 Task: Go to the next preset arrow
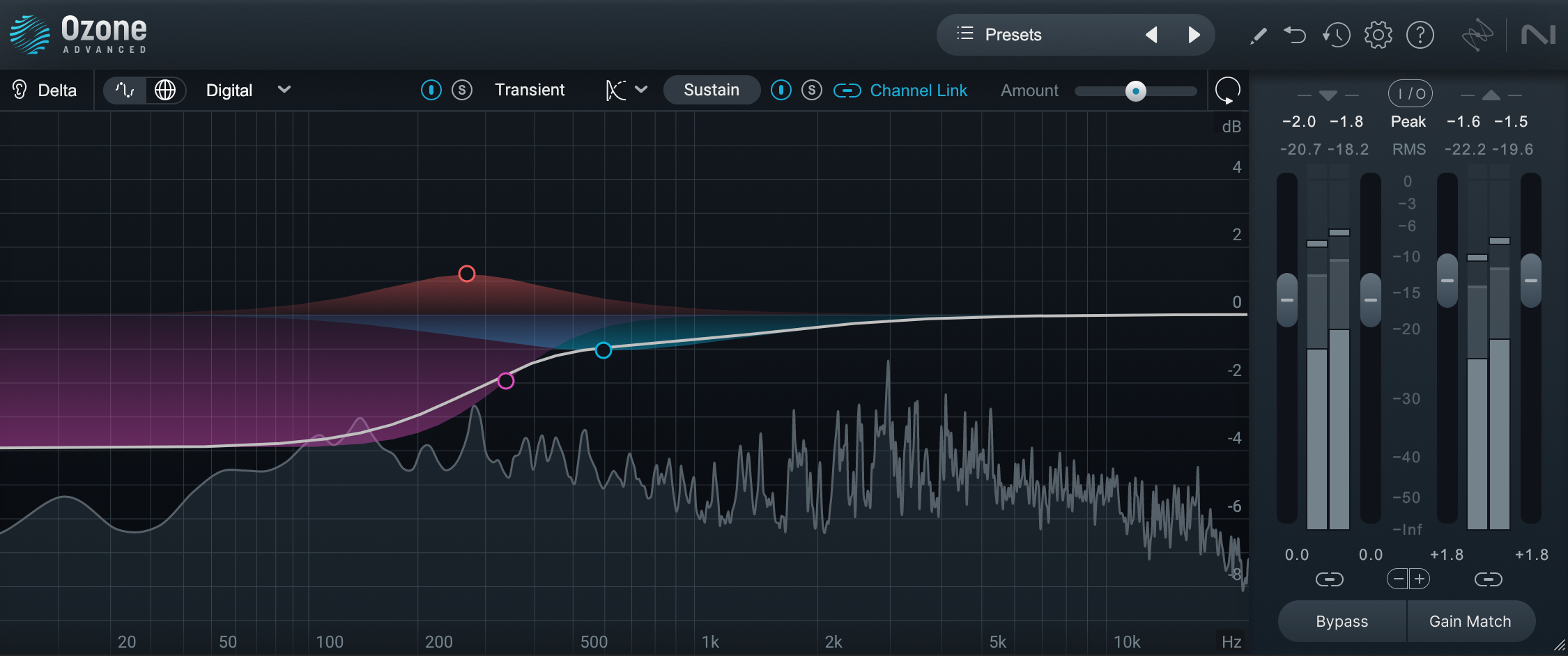[x=1194, y=34]
